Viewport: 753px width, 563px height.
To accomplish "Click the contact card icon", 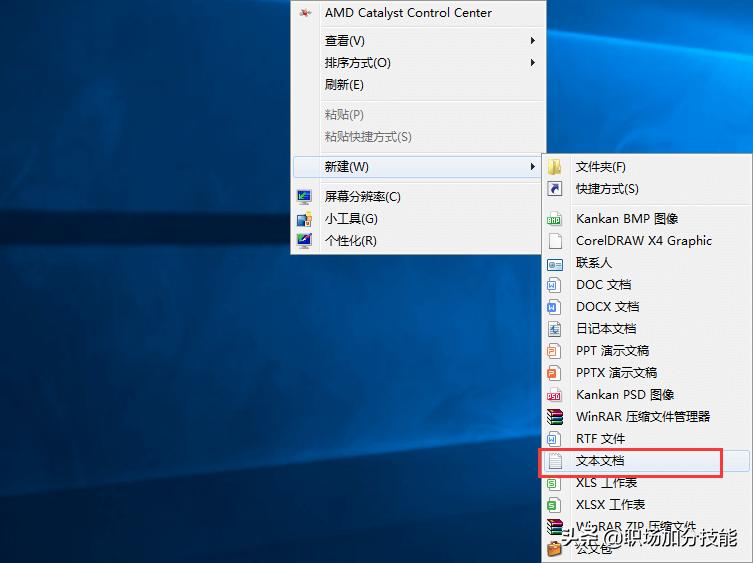I will [555, 264].
